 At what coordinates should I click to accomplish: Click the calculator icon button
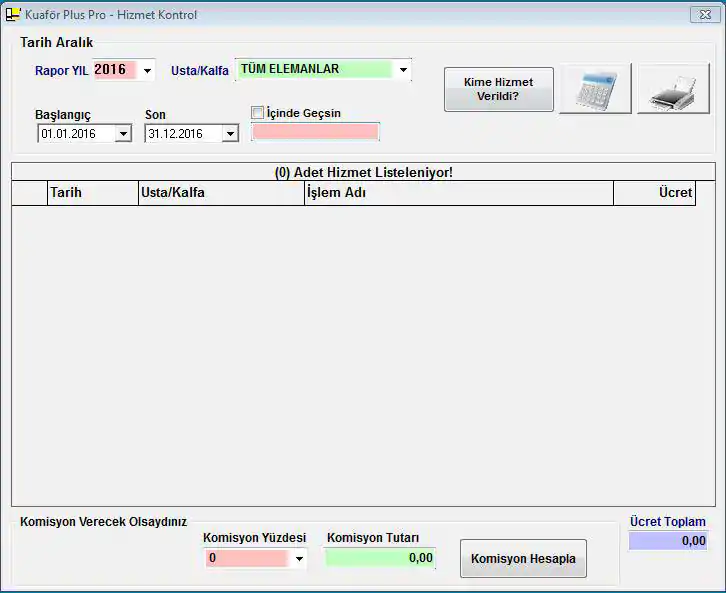(595, 89)
